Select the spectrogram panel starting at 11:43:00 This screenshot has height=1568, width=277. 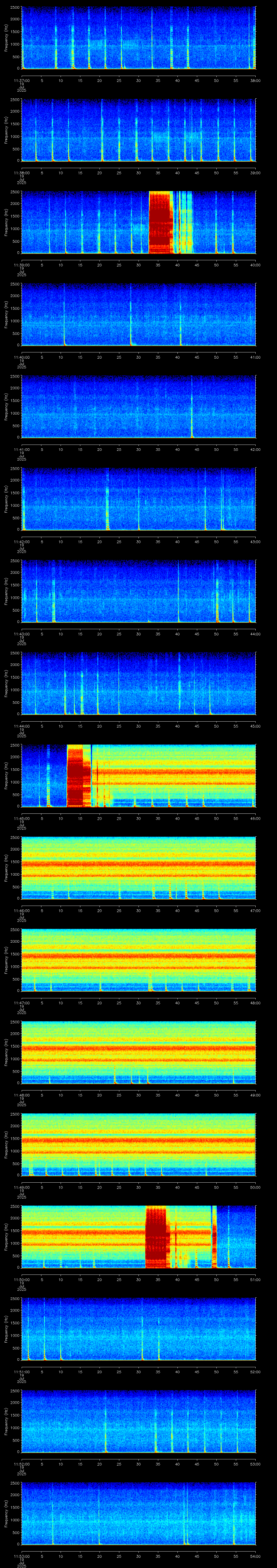click(139, 591)
